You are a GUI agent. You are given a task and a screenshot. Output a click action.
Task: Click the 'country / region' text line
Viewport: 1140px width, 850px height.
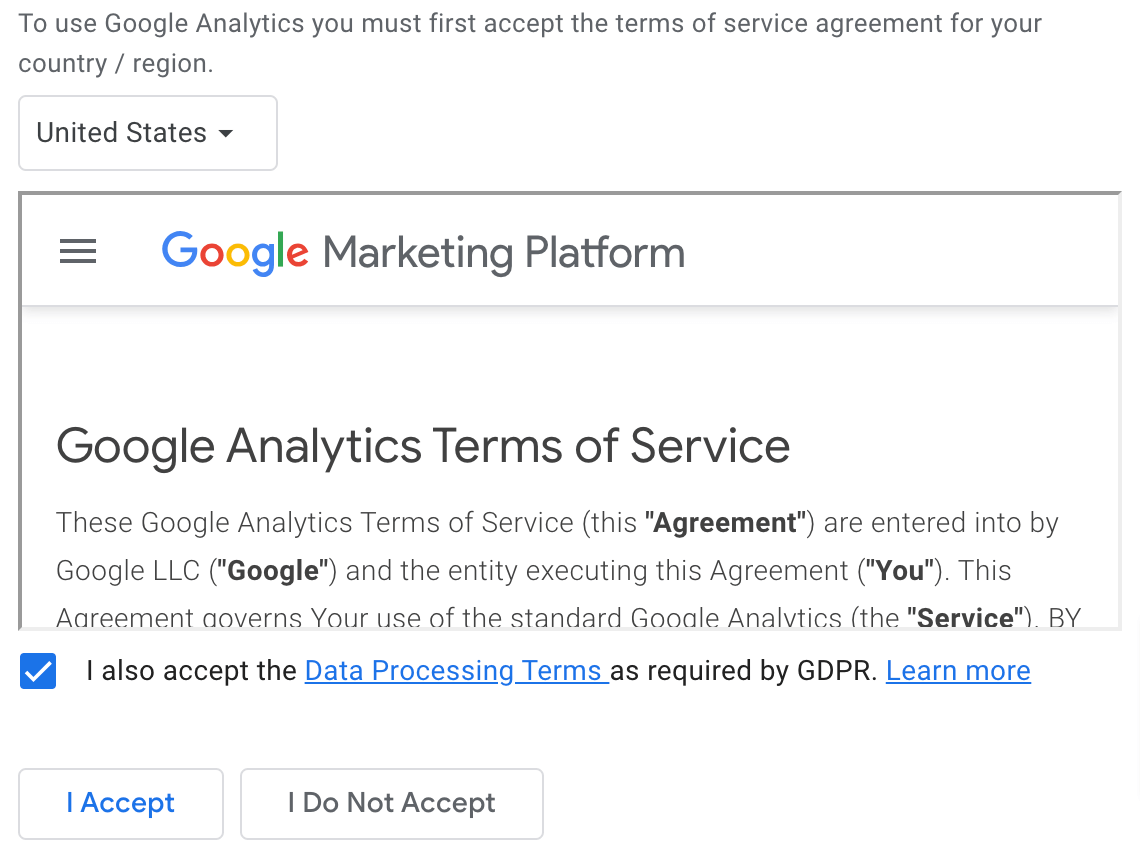pos(116,64)
